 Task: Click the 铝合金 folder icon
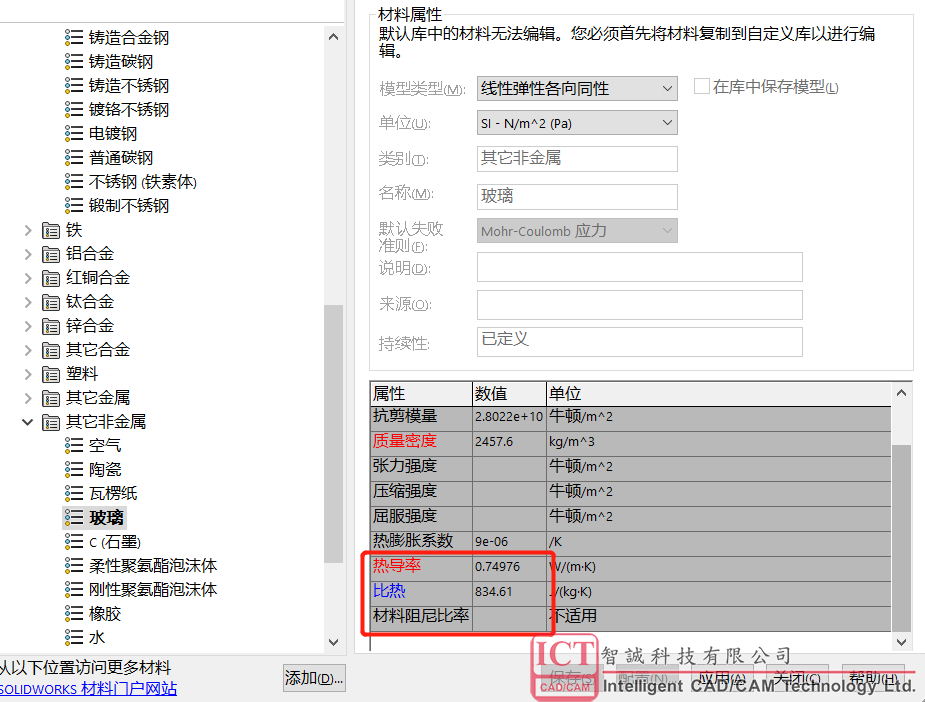coord(51,254)
